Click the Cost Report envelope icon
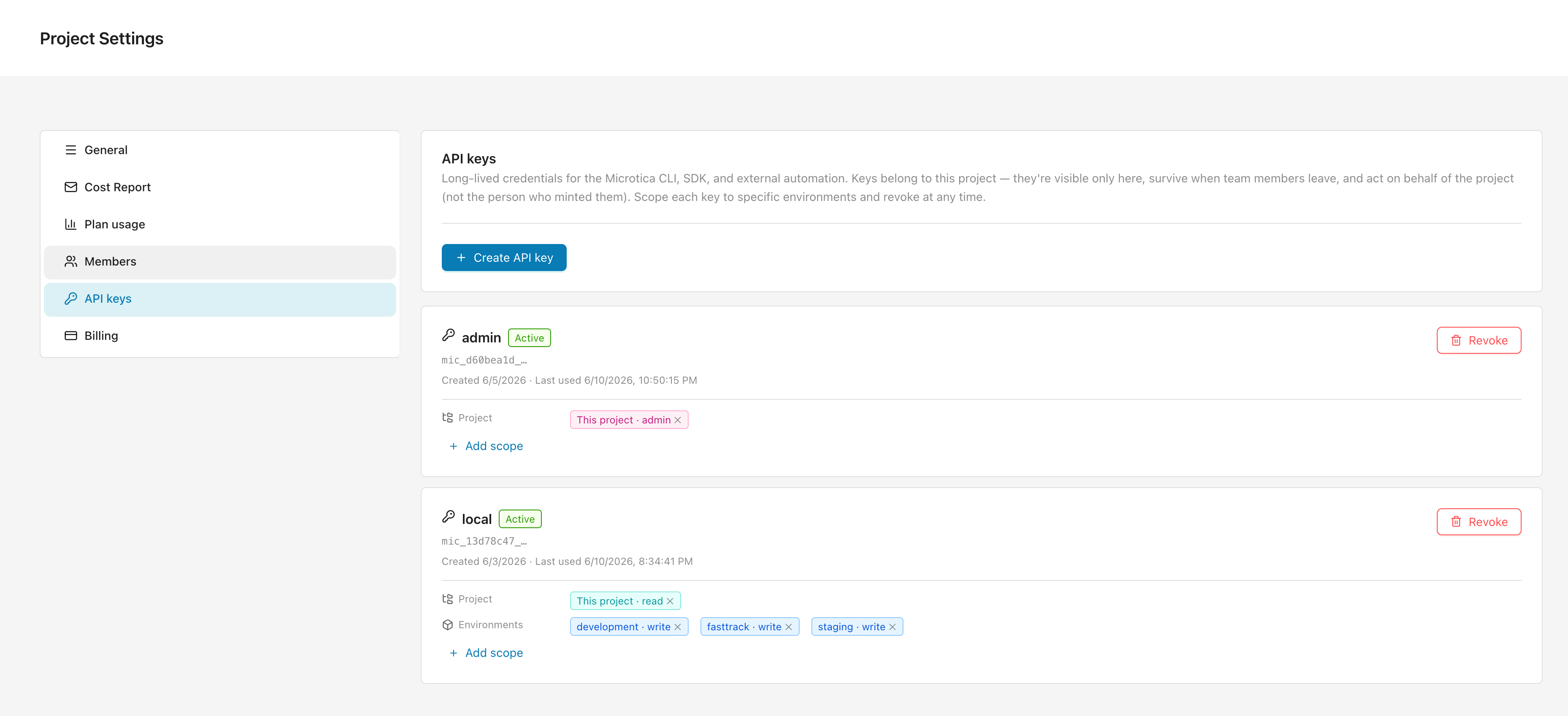This screenshot has width=1568, height=716. click(x=70, y=187)
